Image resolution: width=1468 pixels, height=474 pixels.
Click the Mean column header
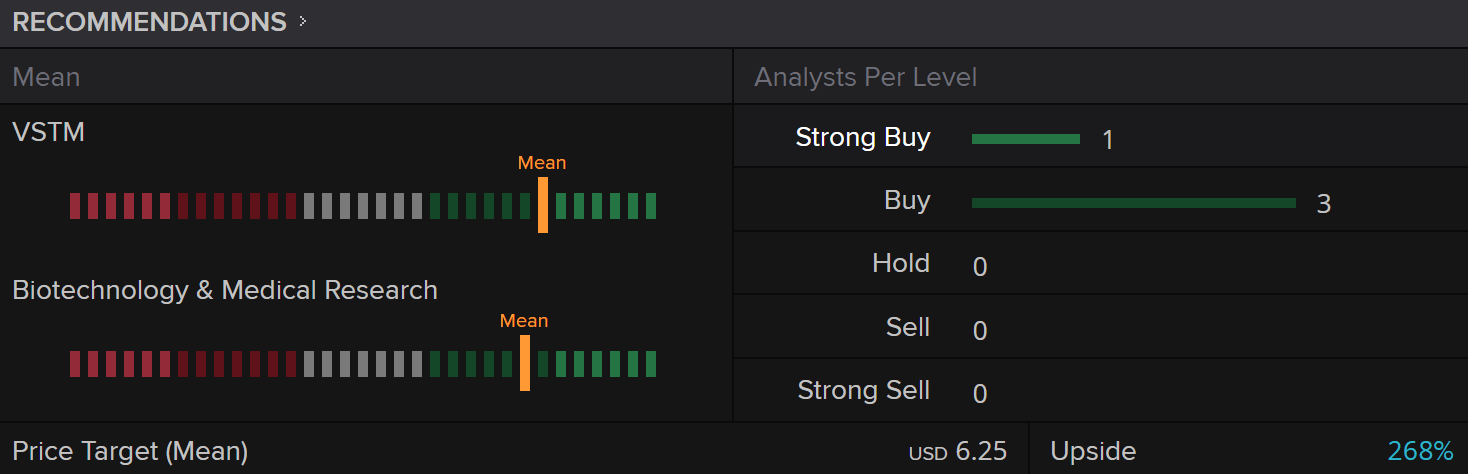coord(46,77)
